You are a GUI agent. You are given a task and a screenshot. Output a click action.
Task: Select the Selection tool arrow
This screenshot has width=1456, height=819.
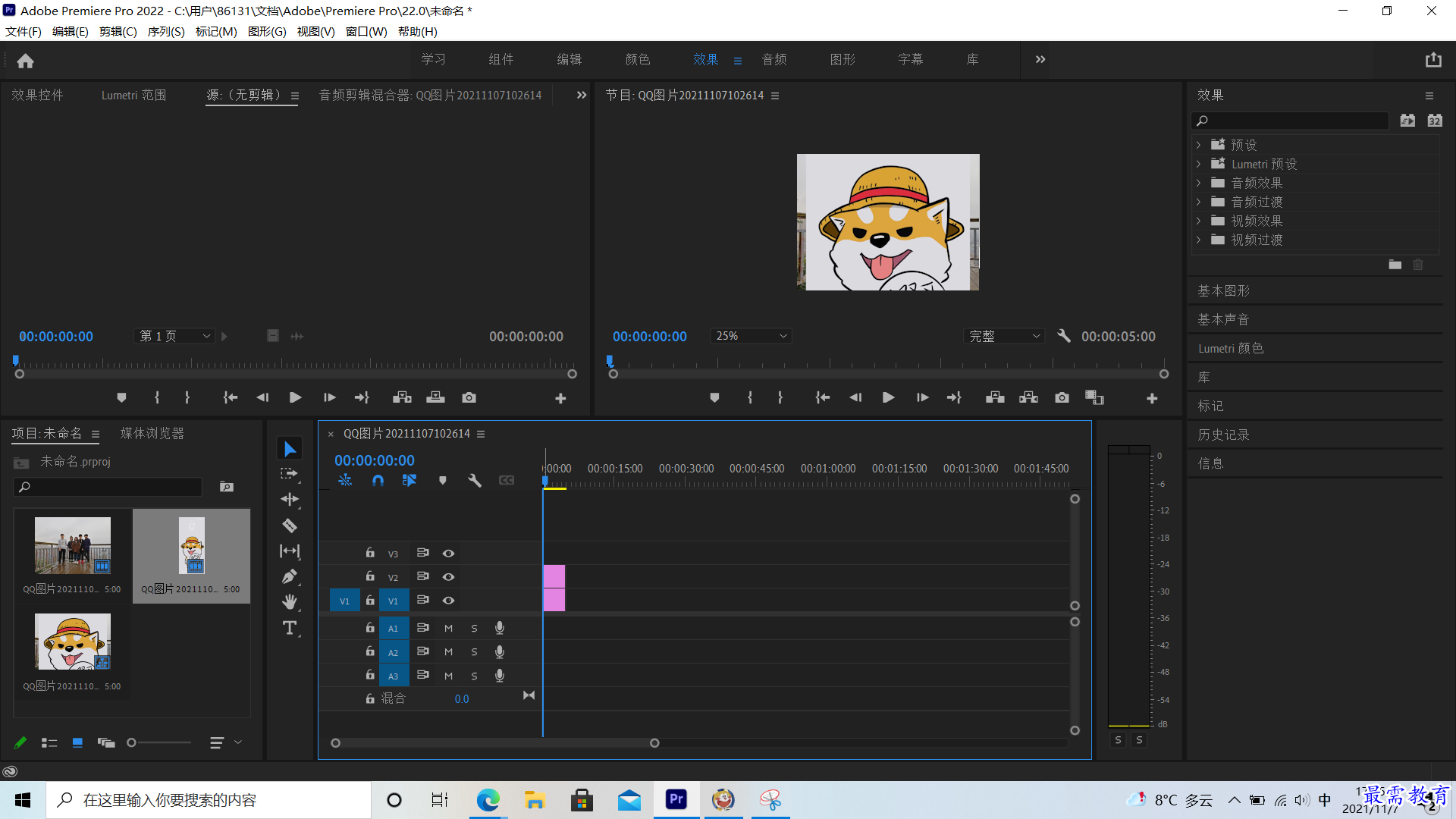[290, 449]
